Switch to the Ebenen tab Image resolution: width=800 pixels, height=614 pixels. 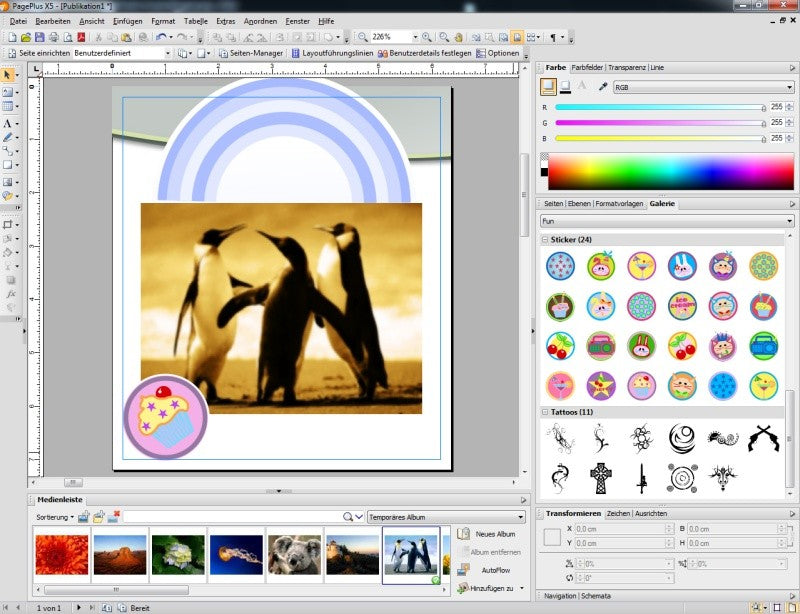pyautogui.click(x=579, y=204)
